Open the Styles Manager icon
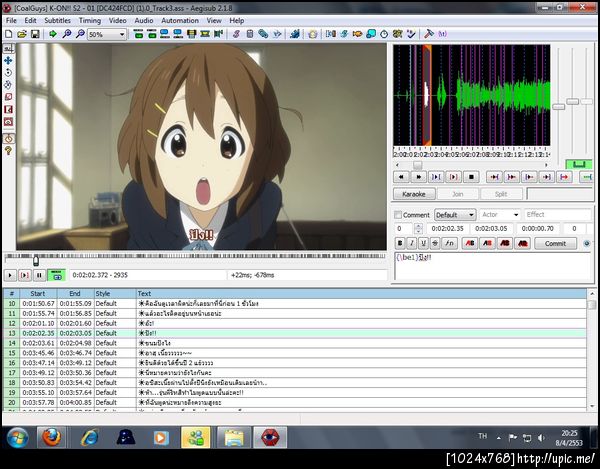The height and width of the screenshot is (469, 600). click(x=236, y=34)
